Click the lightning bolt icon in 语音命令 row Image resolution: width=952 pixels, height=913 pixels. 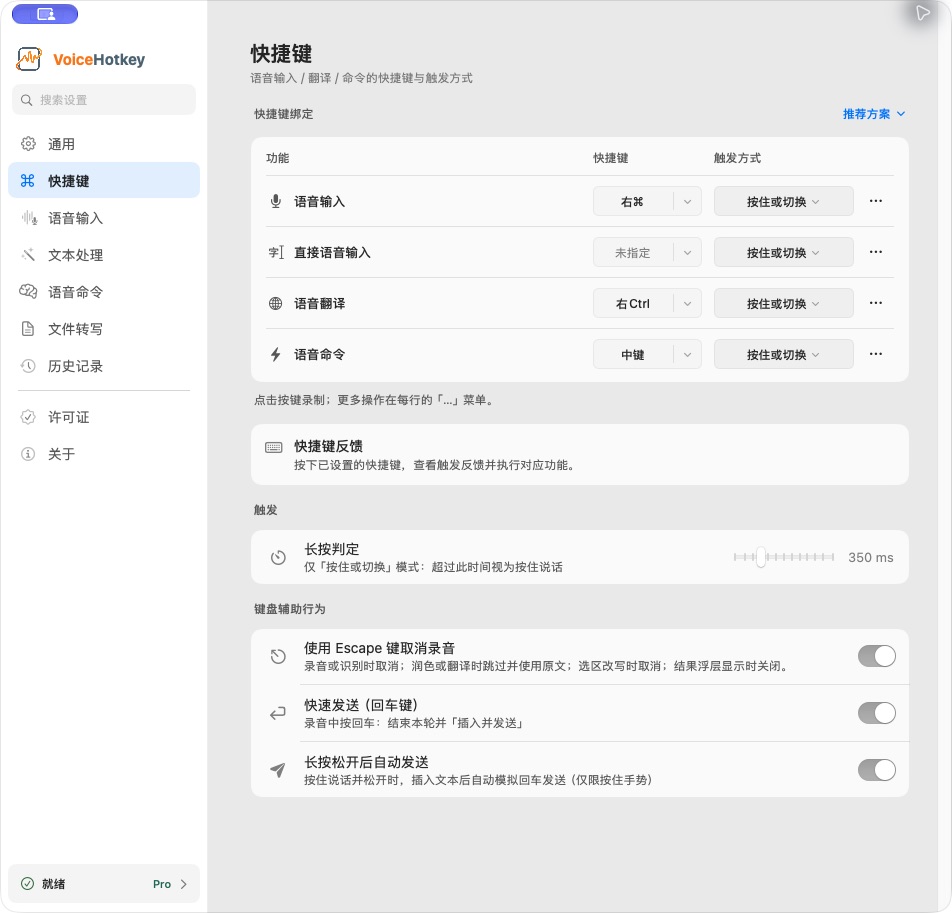tap(276, 354)
